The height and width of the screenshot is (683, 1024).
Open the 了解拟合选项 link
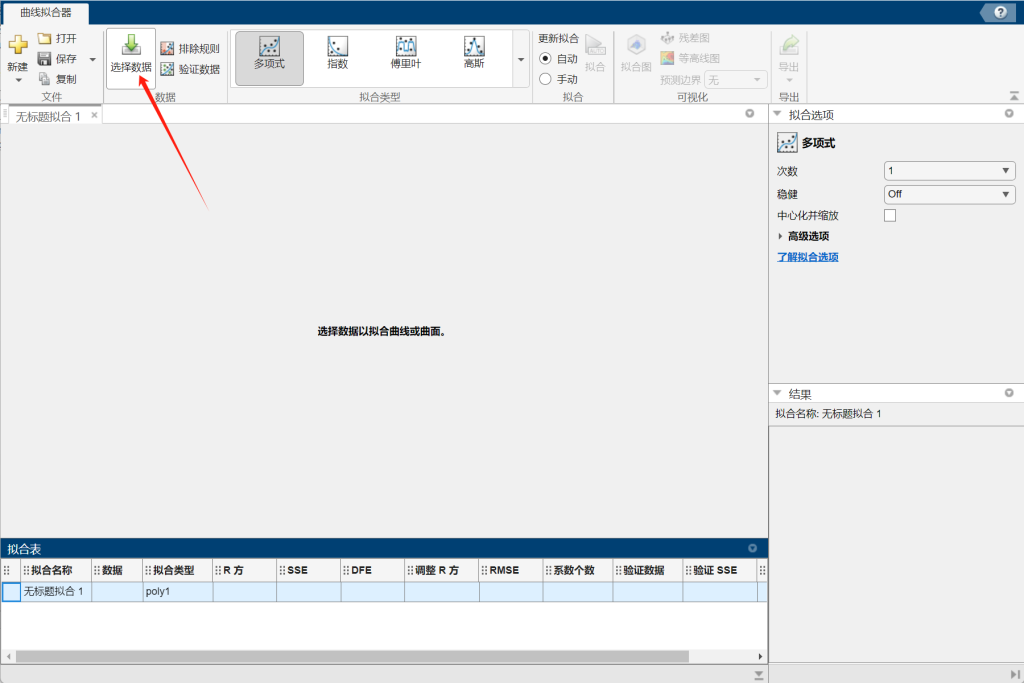pos(807,257)
